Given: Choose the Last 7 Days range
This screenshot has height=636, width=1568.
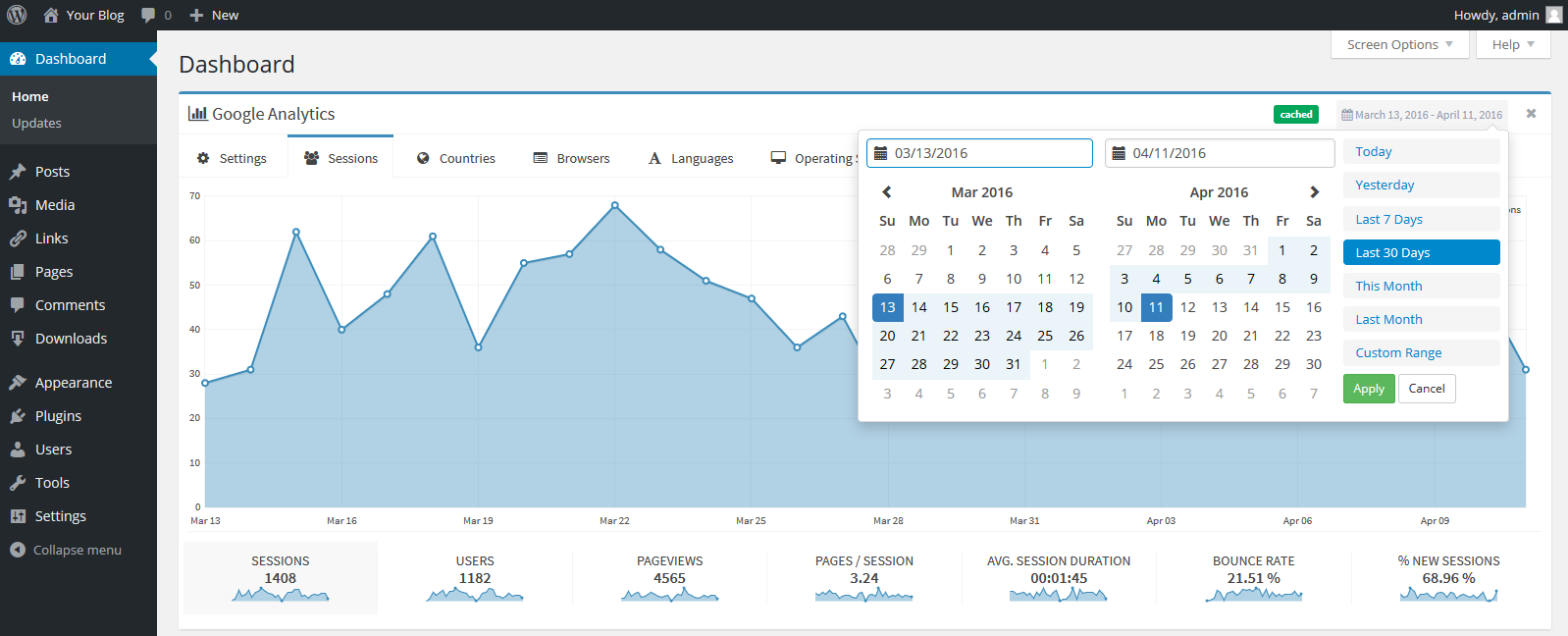Looking at the screenshot, I should click(1421, 219).
